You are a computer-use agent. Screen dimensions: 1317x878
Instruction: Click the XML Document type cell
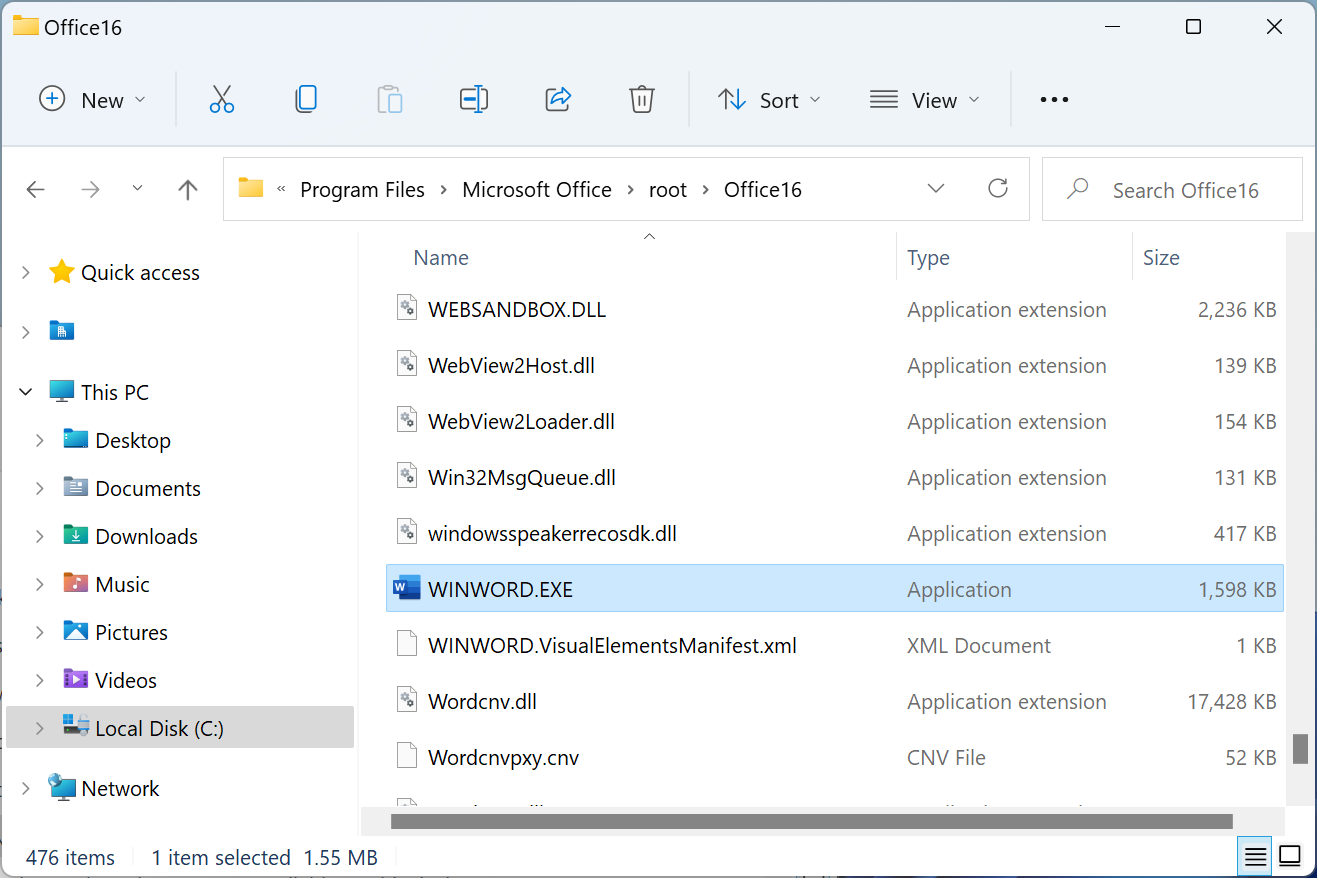click(979, 646)
